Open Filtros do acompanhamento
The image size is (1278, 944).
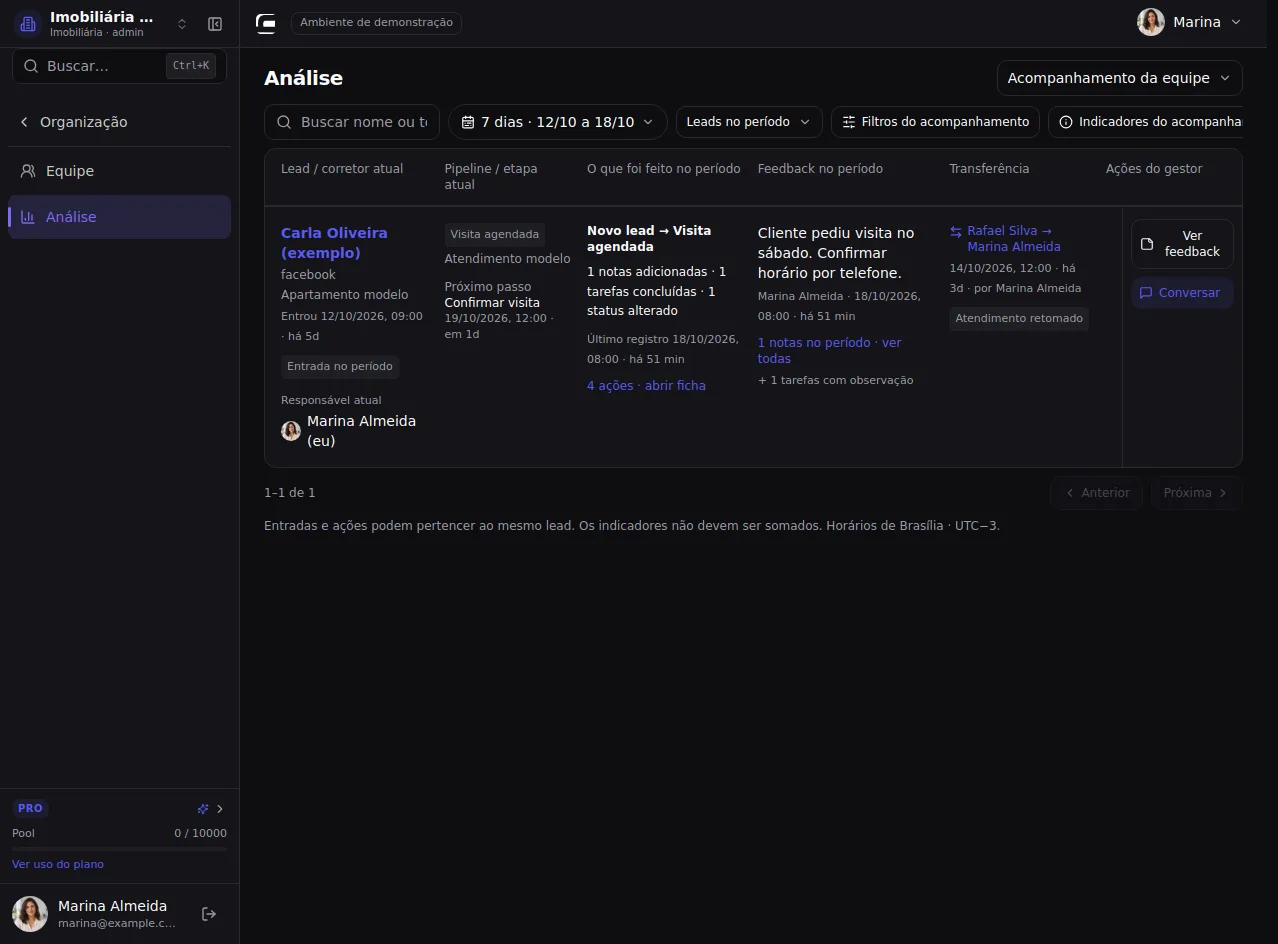(x=935, y=122)
